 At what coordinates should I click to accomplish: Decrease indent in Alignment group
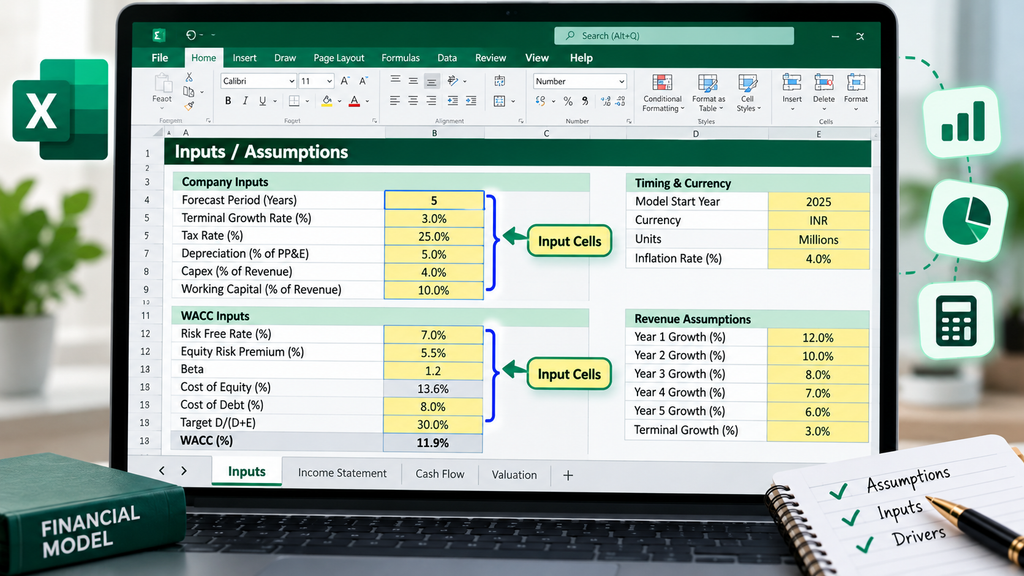[x=453, y=101]
